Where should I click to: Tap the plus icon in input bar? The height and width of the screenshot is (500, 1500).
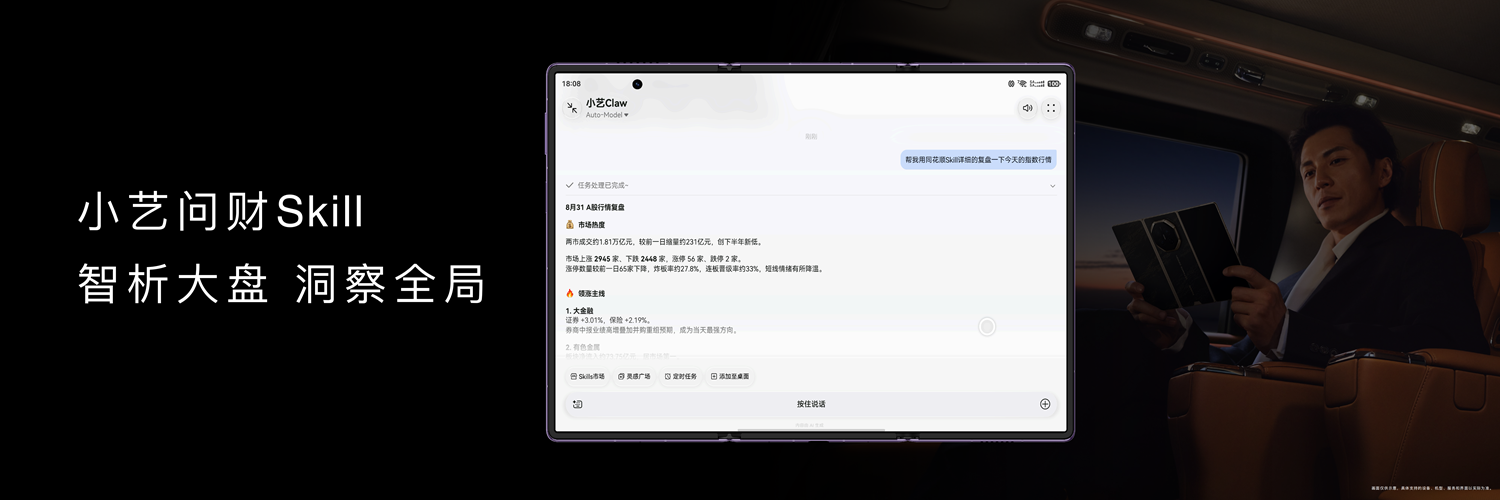coord(1045,404)
